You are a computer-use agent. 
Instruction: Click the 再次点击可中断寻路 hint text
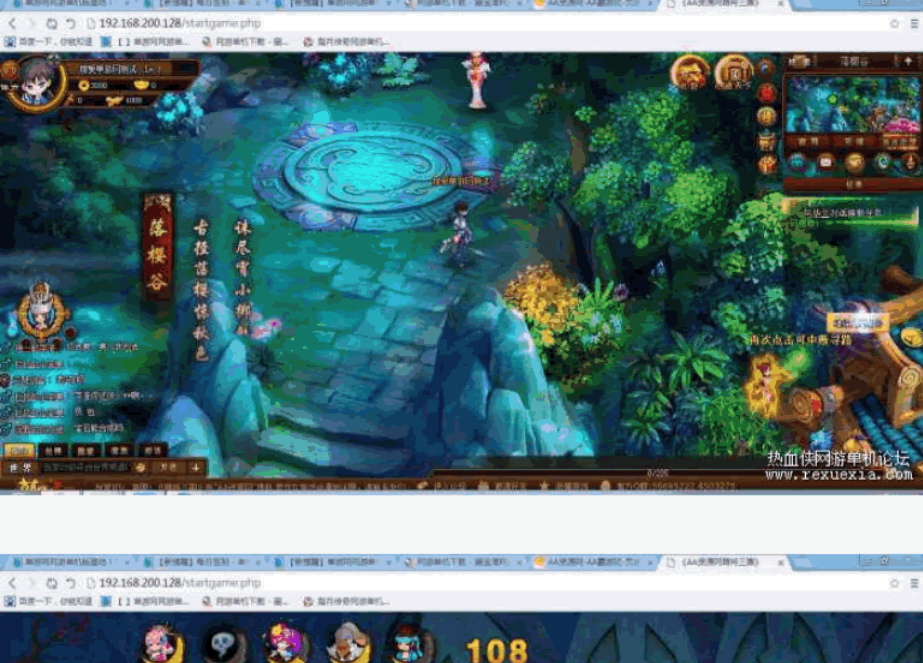(x=801, y=340)
